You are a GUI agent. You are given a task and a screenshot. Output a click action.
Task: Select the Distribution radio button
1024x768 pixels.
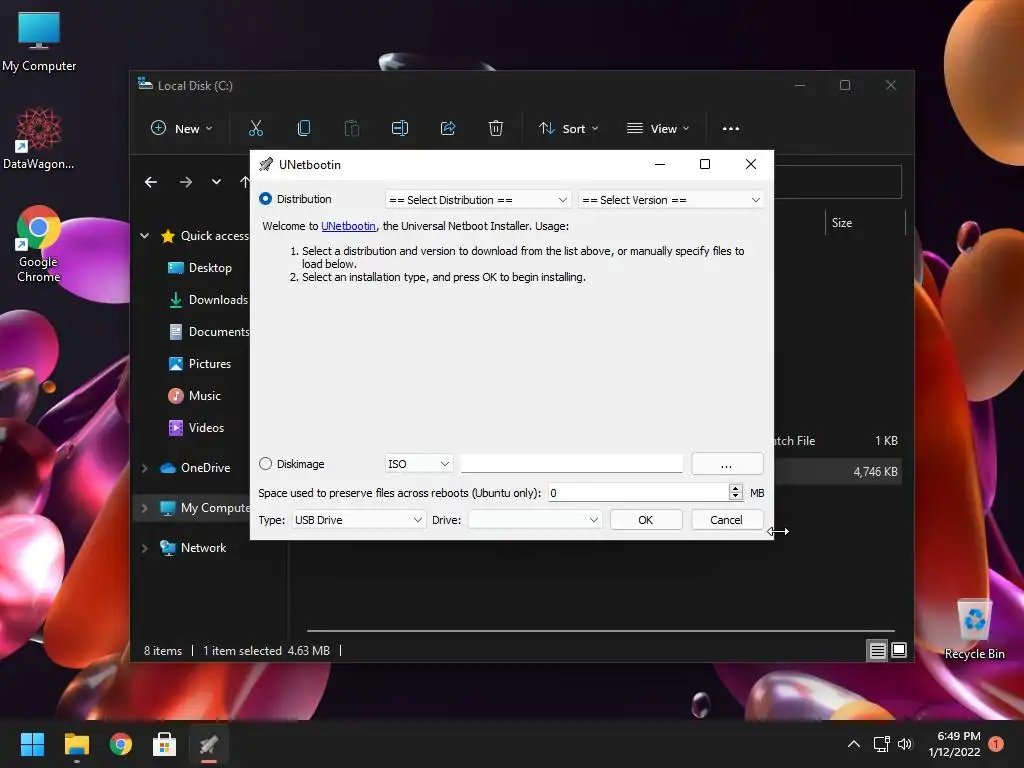click(265, 199)
